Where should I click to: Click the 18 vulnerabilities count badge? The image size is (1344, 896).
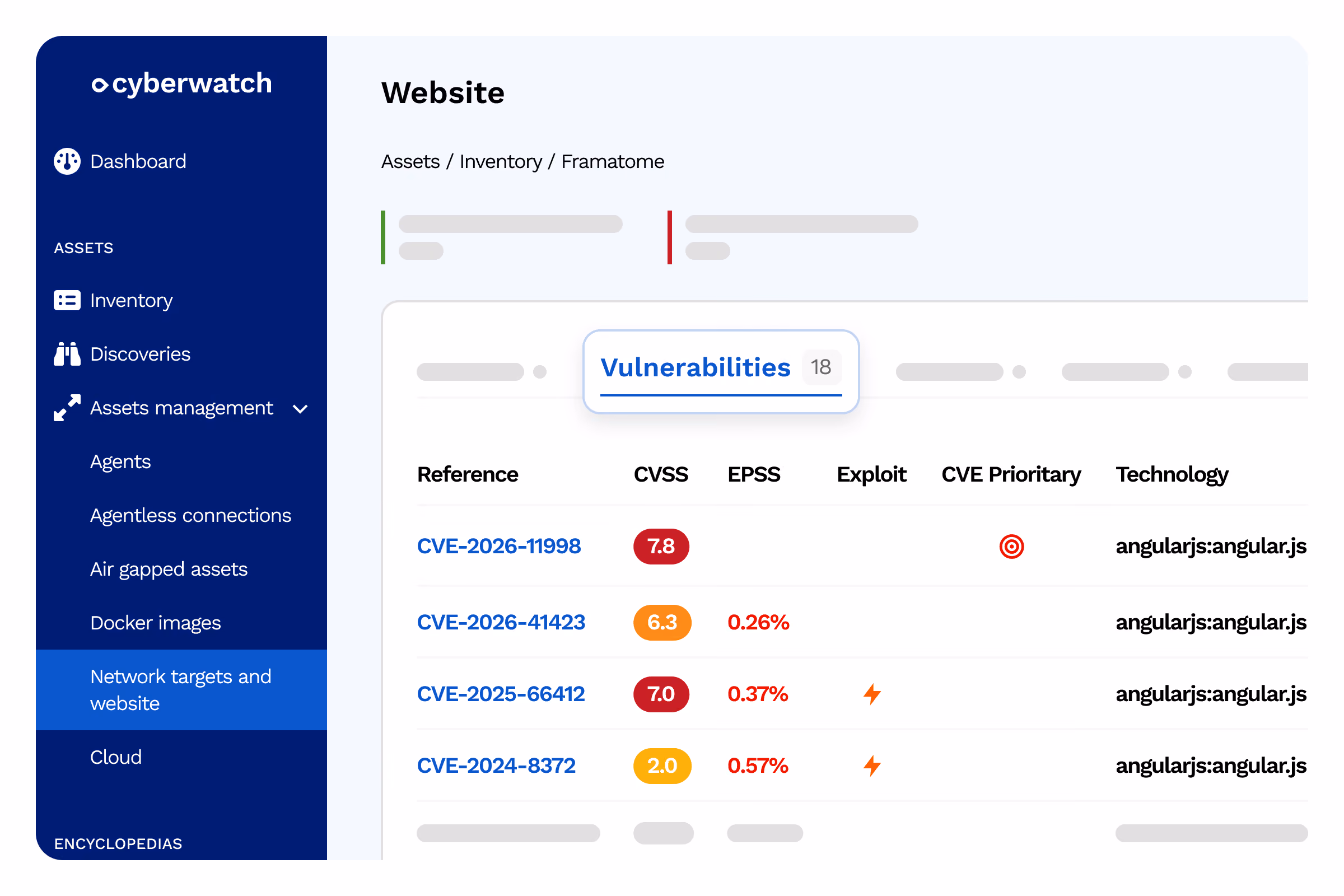coord(821,367)
